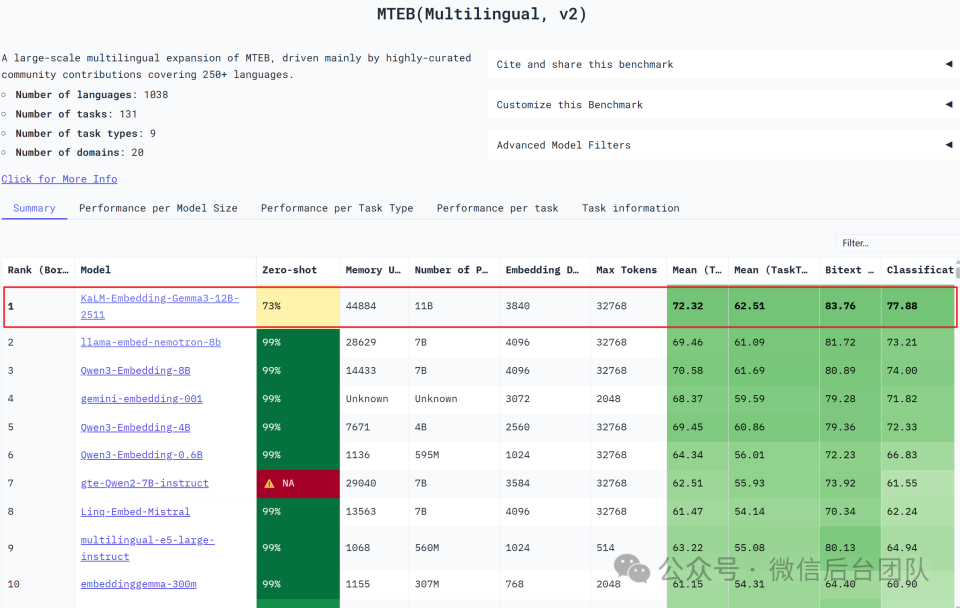This screenshot has height=608, width=960.
Task: Click the 73% zero-shot cell
Action: coord(298,306)
